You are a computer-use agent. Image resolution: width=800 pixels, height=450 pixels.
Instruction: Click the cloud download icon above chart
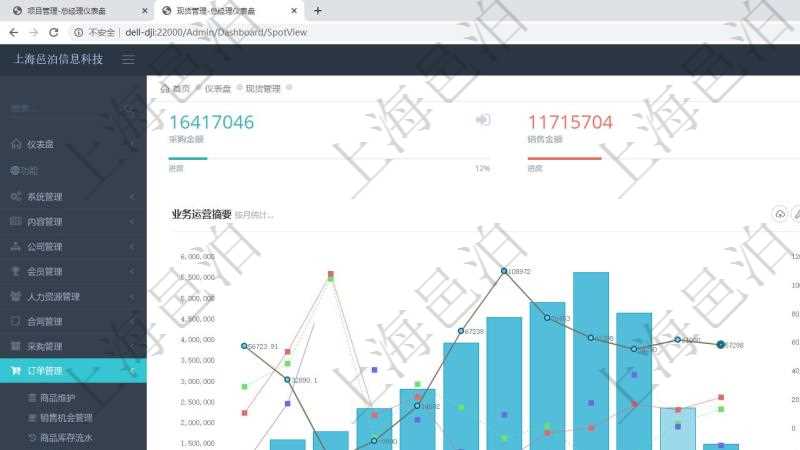click(x=780, y=214)
